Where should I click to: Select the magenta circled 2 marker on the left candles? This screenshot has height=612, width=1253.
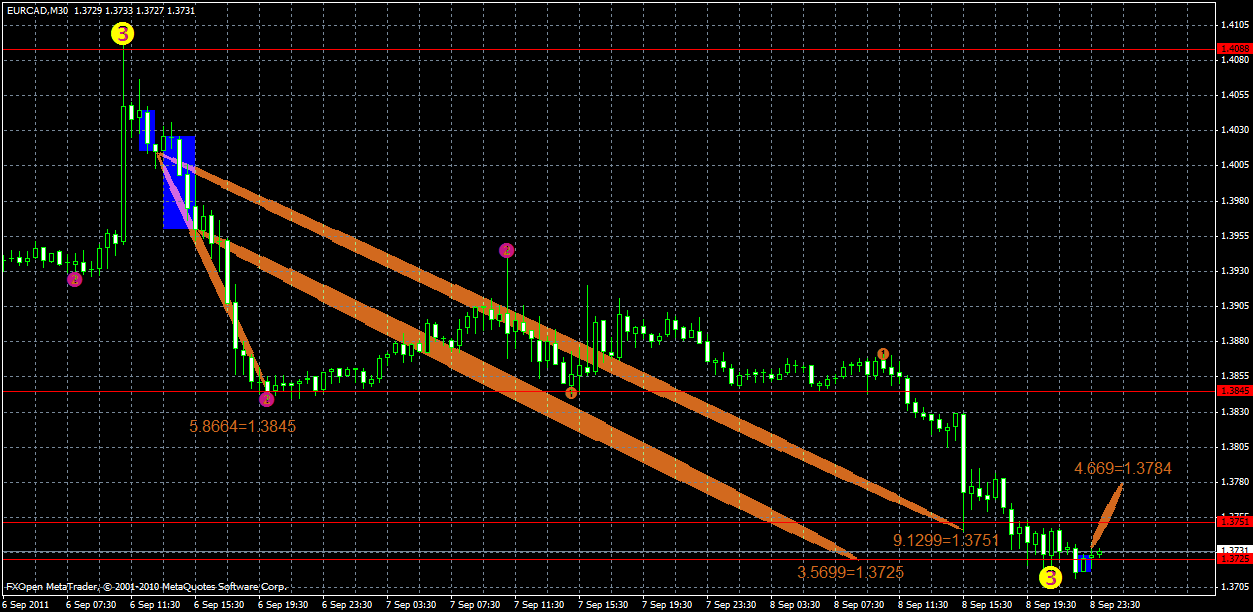point(73,279)
